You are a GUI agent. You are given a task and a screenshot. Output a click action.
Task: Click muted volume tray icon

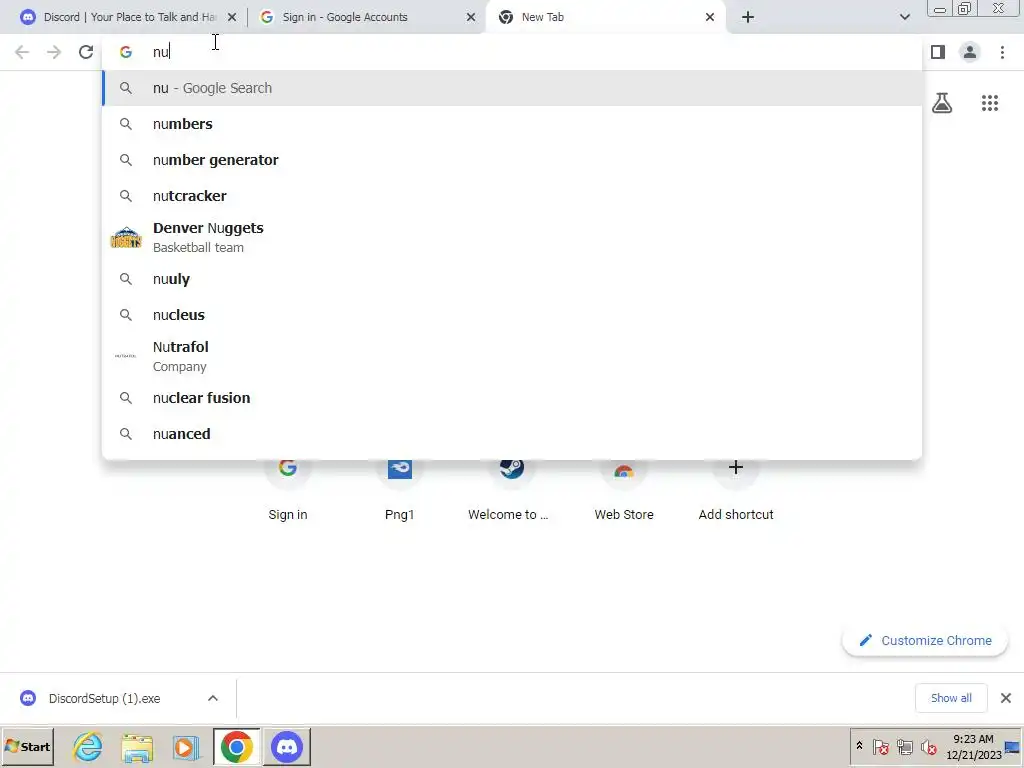928,746
